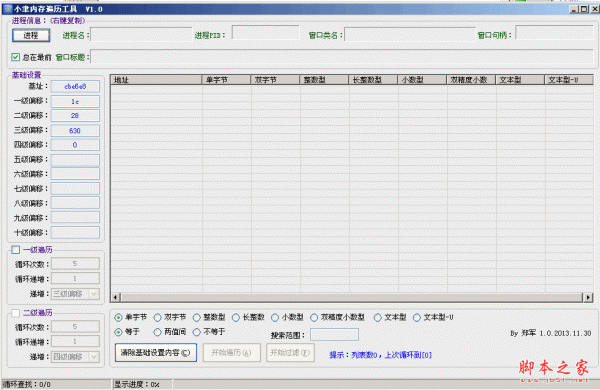600x390 pixels.
Task: Enable the 二级遍历 checkbox
Action: pos(15,313)
